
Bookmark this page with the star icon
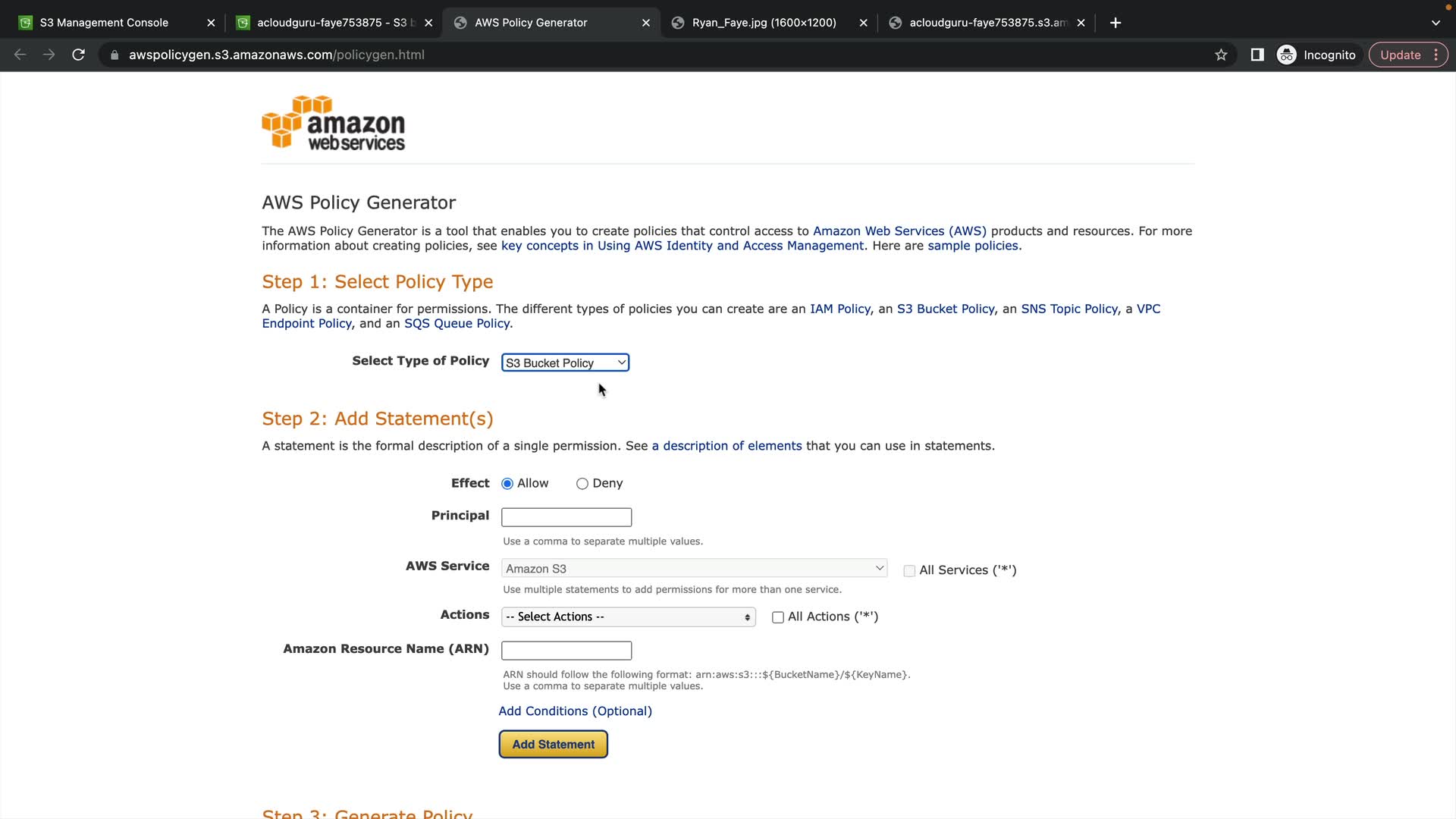1221,55
